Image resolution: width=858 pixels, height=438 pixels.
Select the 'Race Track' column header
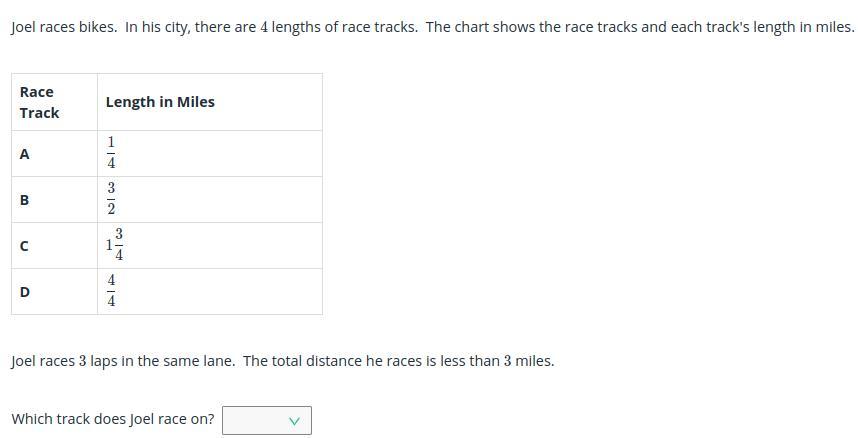tap(39, 102)
